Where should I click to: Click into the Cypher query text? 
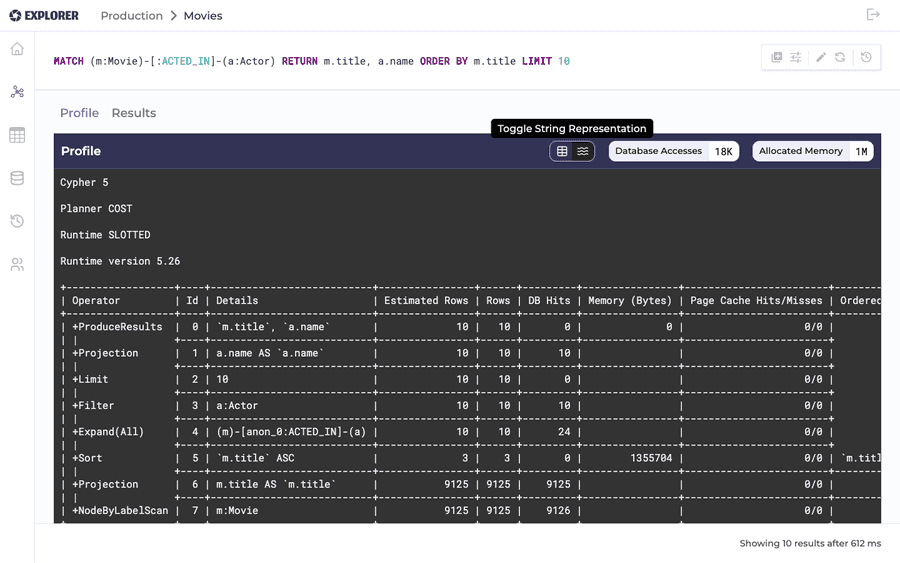pos(312,61)
